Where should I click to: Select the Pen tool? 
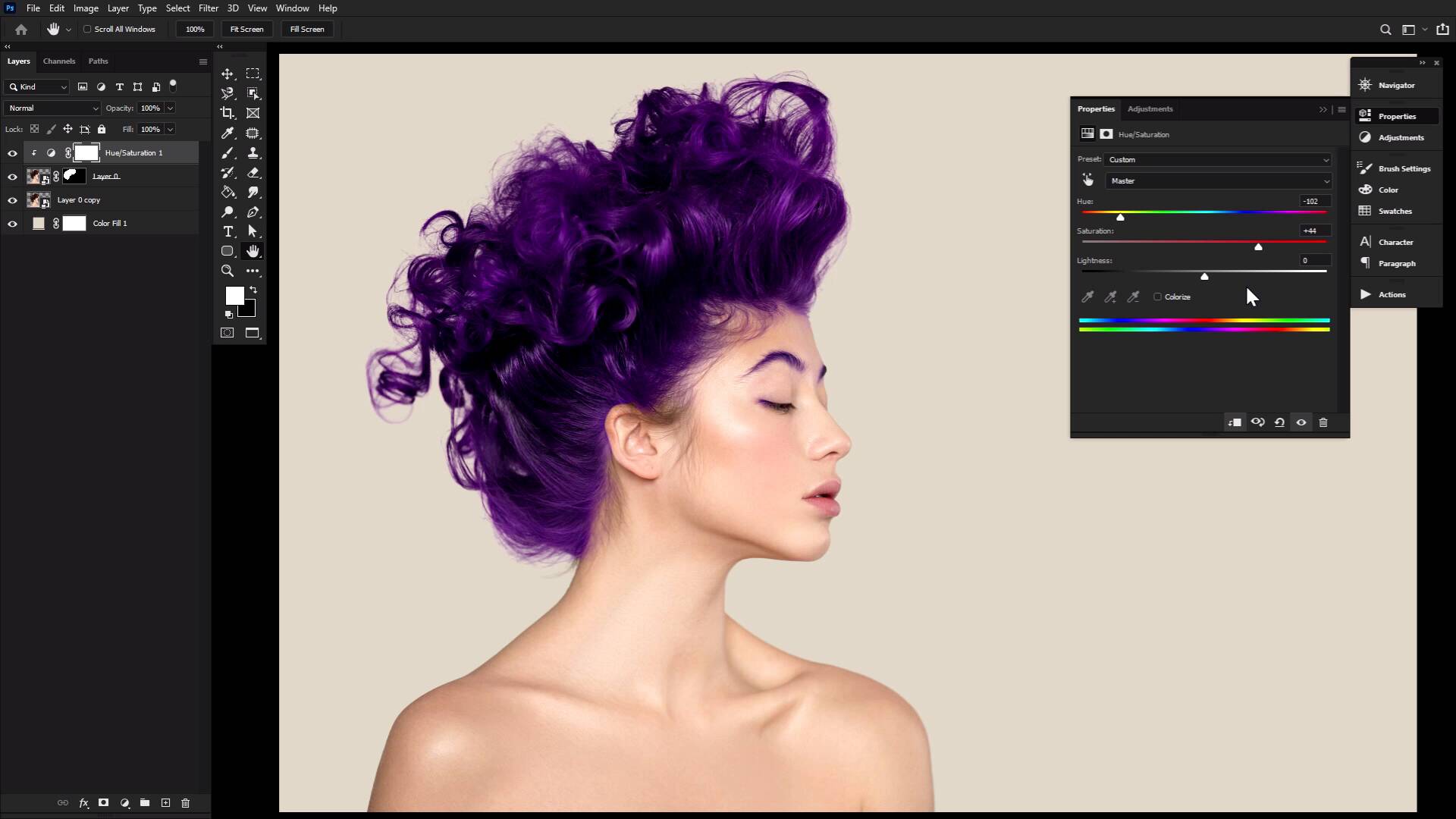[253, 212]
